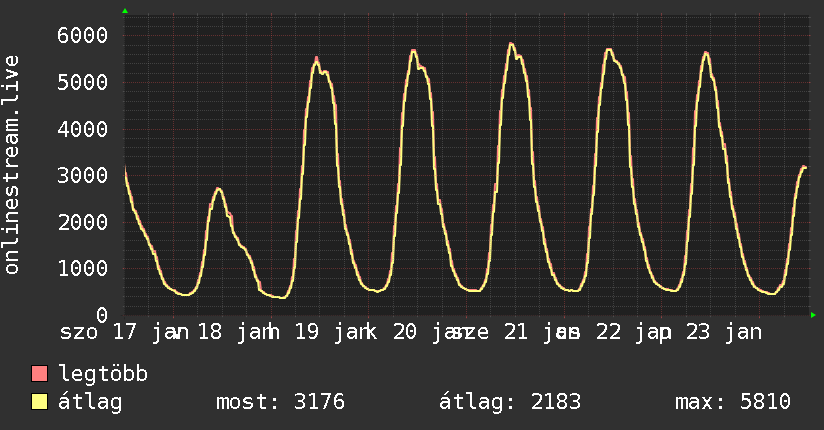Click green arrow at top of y-axis

[125, 11]
